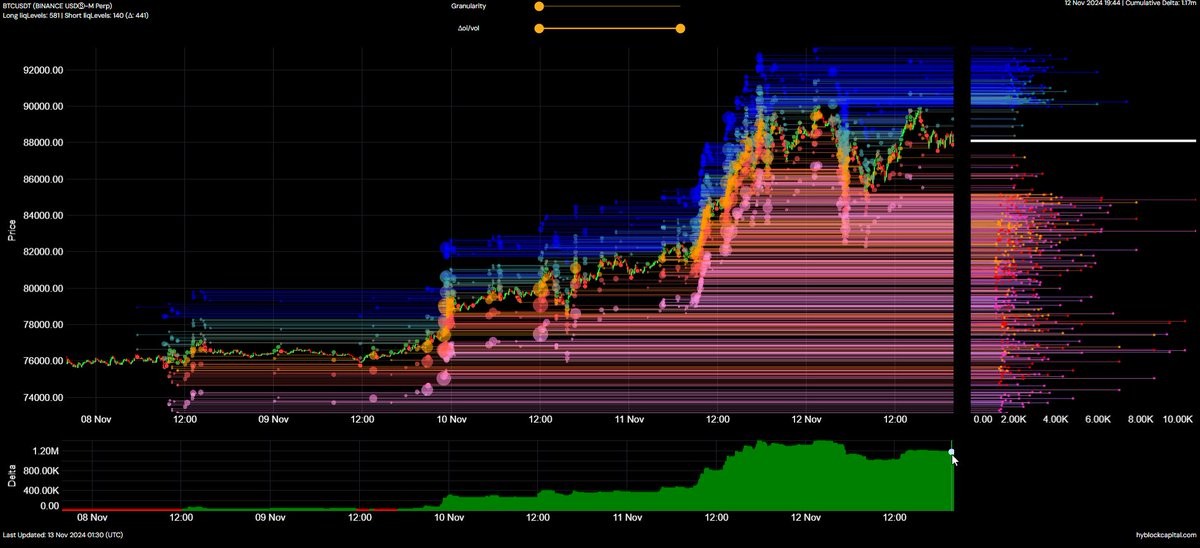Select the left handle of Δoi/vol slider

(539, 28)
